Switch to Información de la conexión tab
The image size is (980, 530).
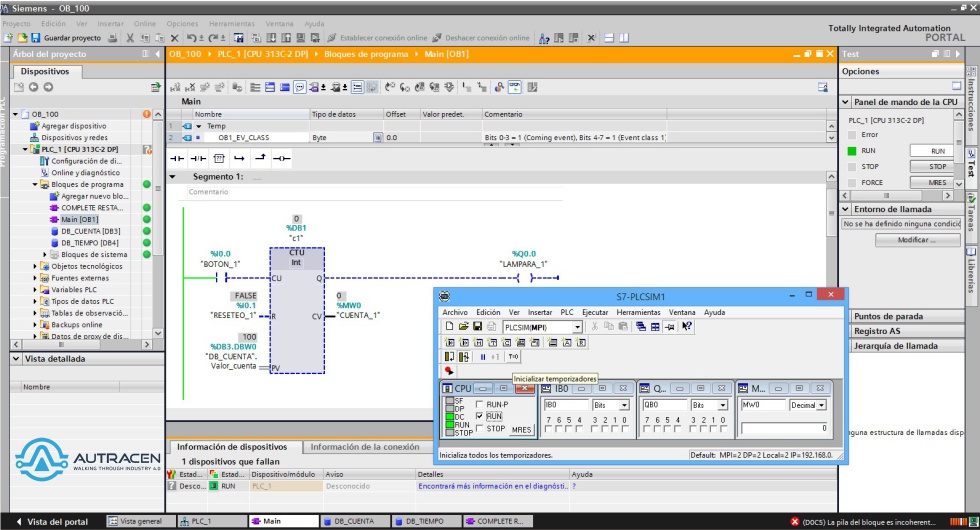364,447
